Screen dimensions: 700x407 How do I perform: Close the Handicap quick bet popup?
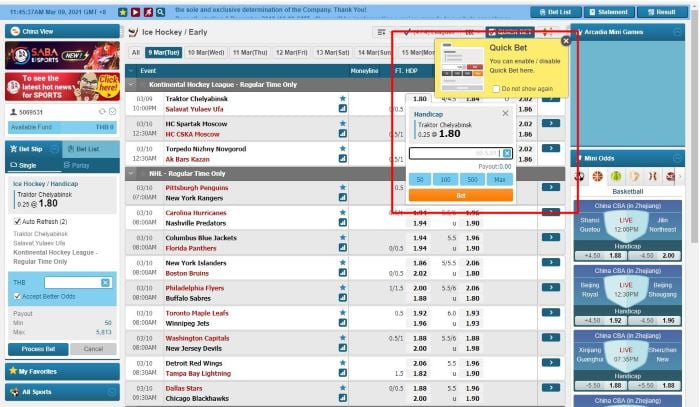(x=505, y=113)
